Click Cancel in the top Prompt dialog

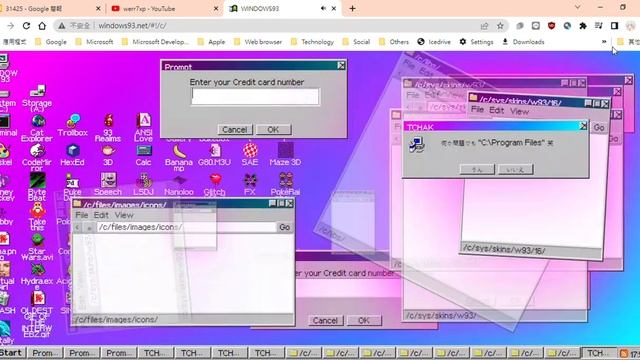[x=235, y=130]
